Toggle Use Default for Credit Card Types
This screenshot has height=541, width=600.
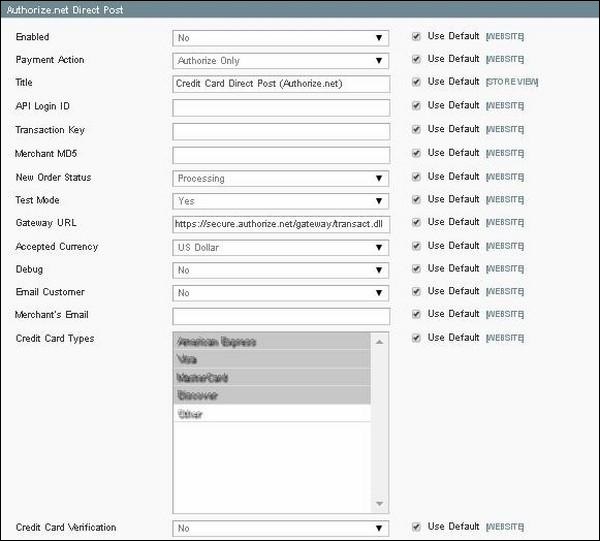(x=416, y=338)
